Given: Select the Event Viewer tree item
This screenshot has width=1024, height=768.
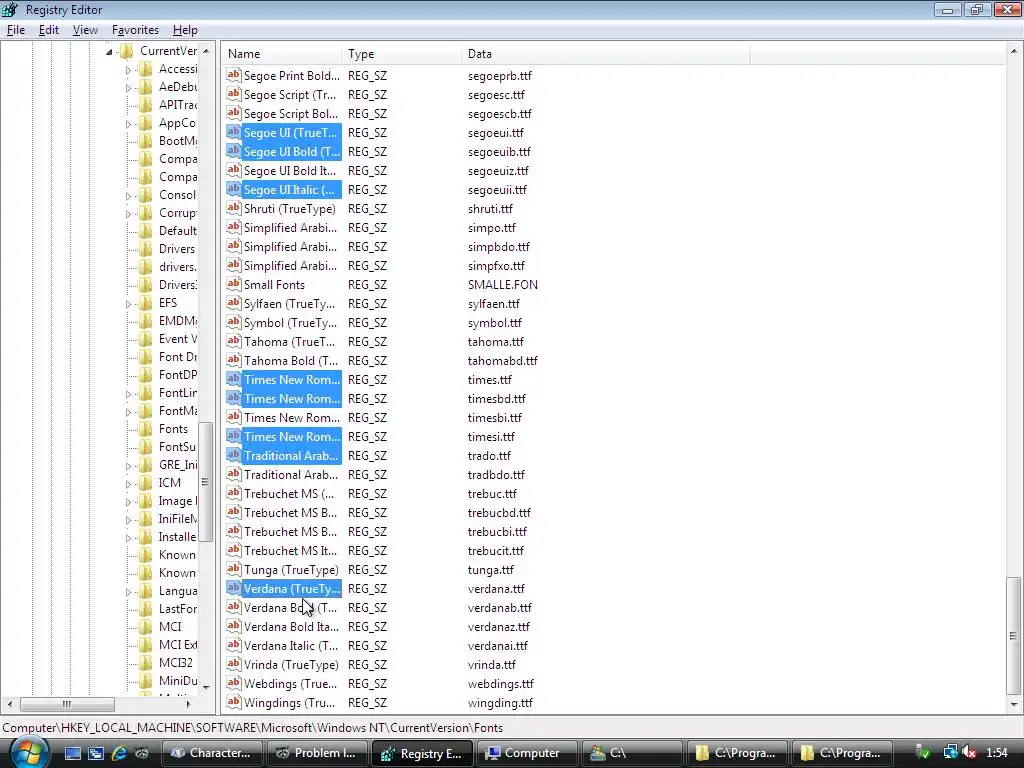Looking at the screenshot, I should coord(177,339).
